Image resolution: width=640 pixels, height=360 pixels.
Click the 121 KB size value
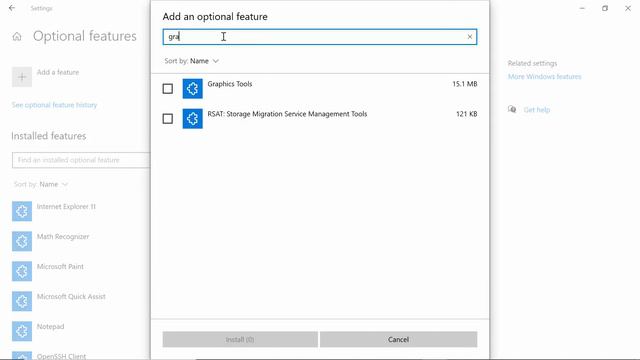(467, 114)
